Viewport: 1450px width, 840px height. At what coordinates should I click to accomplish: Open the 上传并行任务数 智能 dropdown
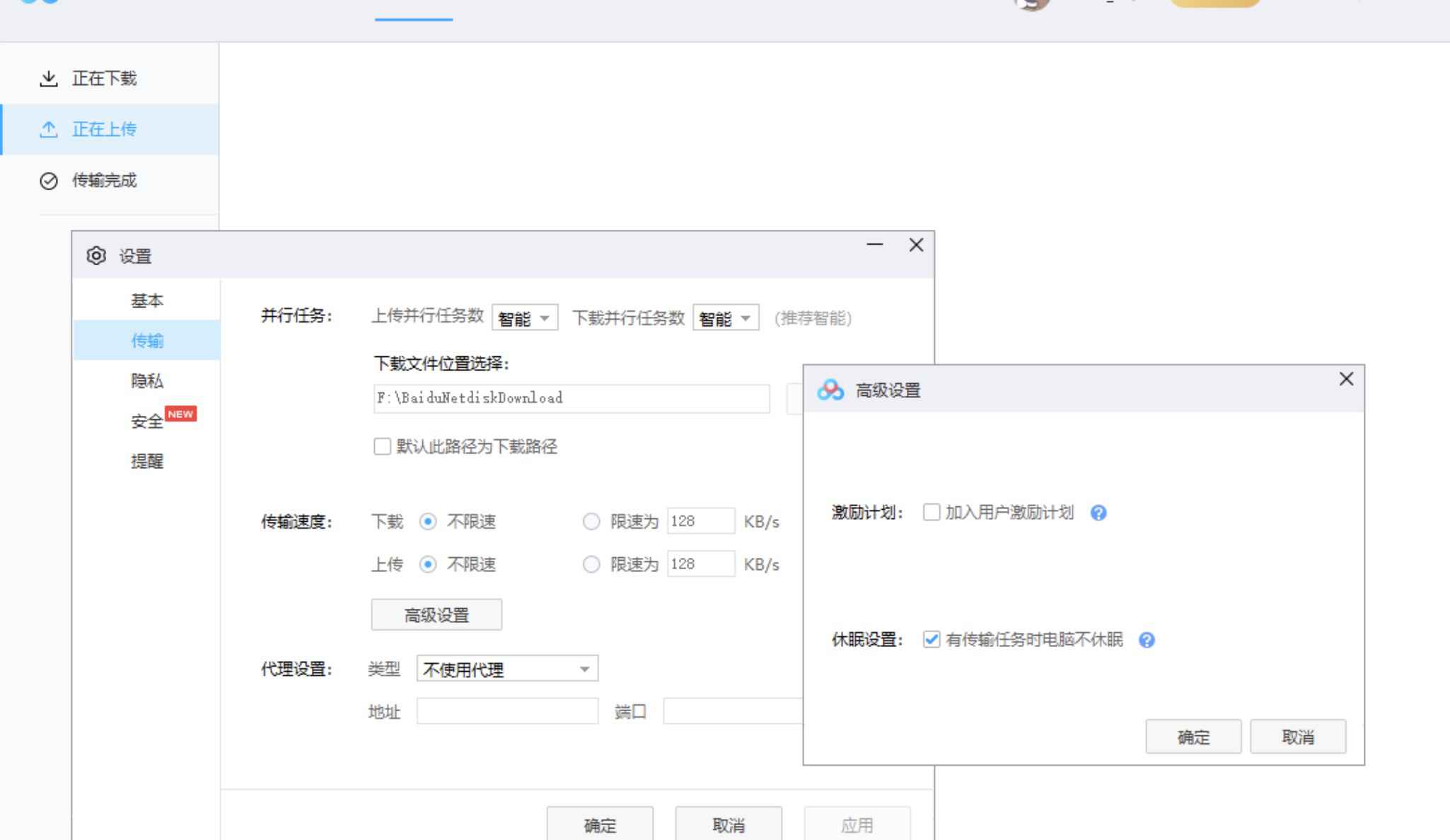pos(524,317)
